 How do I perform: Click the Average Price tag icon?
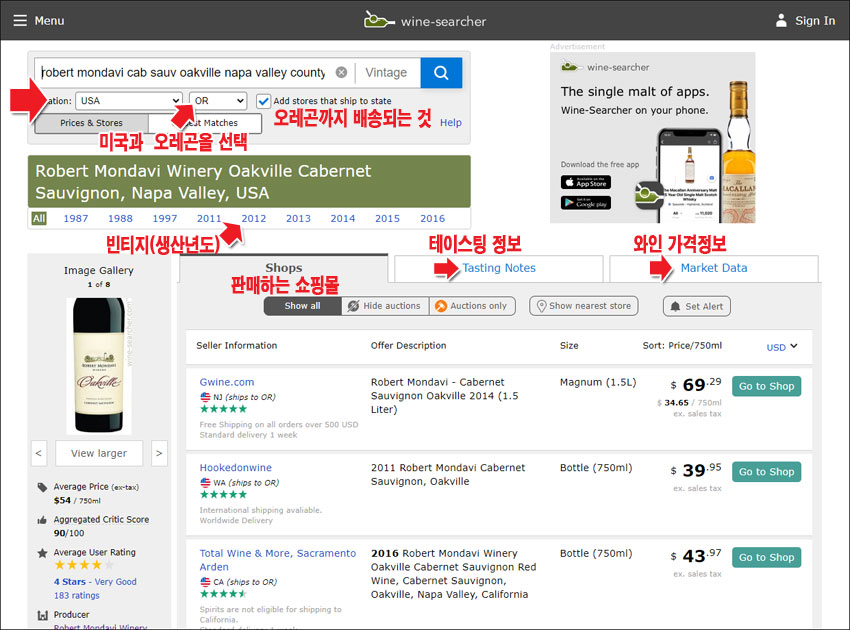click(42, 487)
